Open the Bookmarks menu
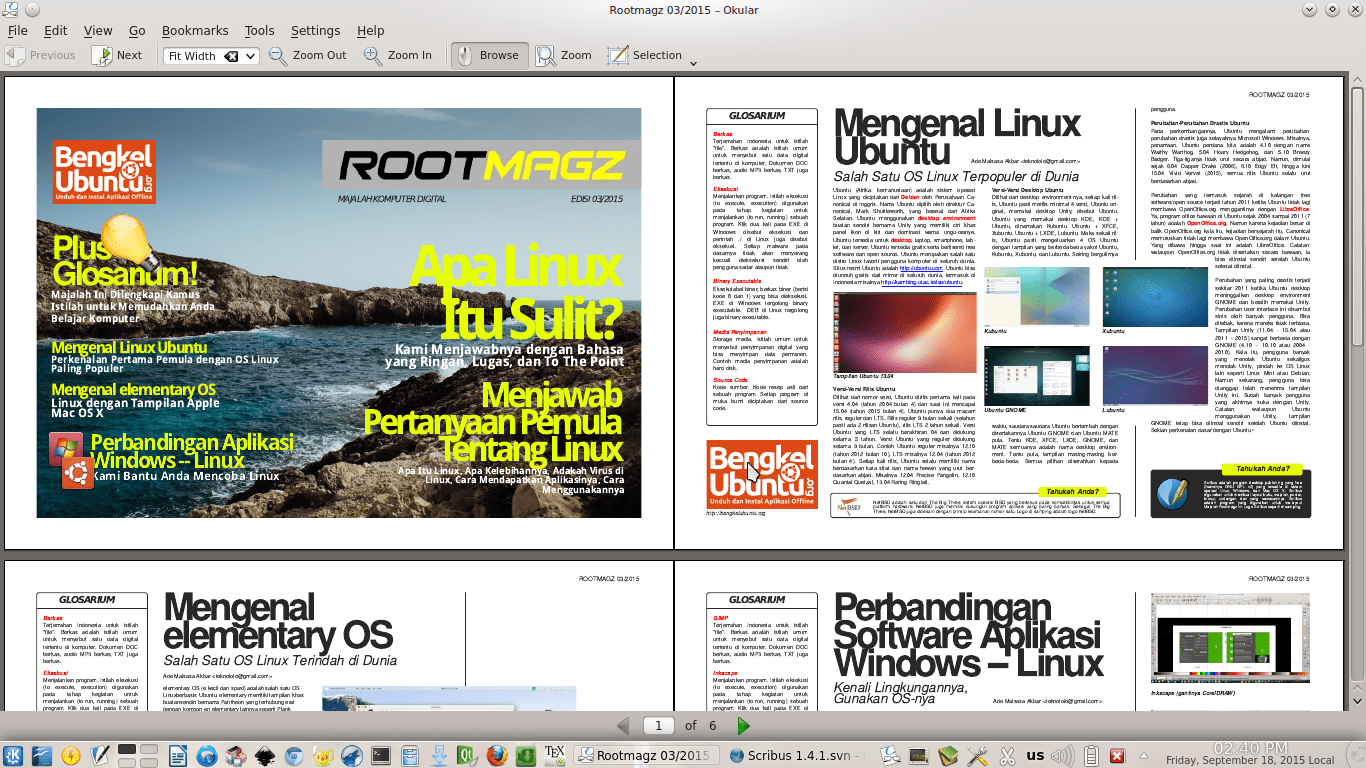The width and height of the screenshot is (1366, 768). point(195,31)
